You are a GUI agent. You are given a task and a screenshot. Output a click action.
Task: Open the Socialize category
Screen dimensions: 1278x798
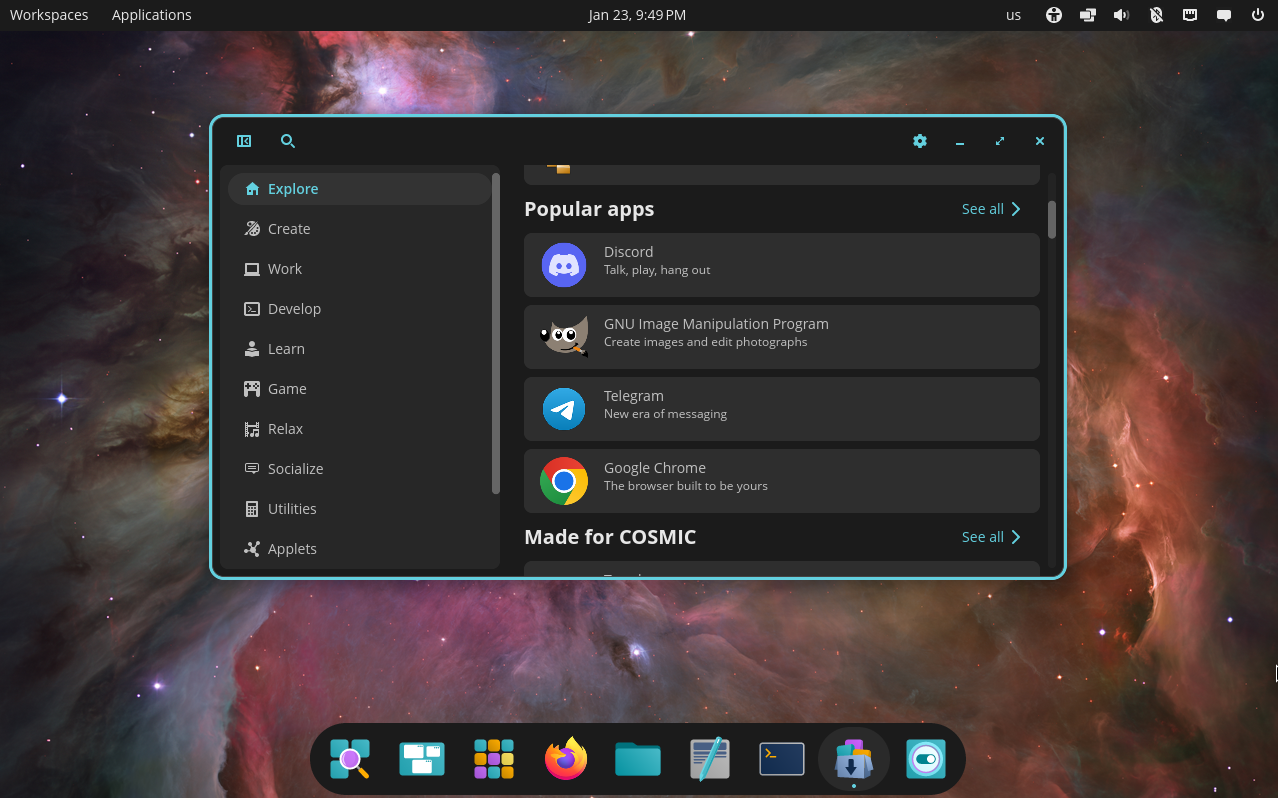(x=296, y=468)
